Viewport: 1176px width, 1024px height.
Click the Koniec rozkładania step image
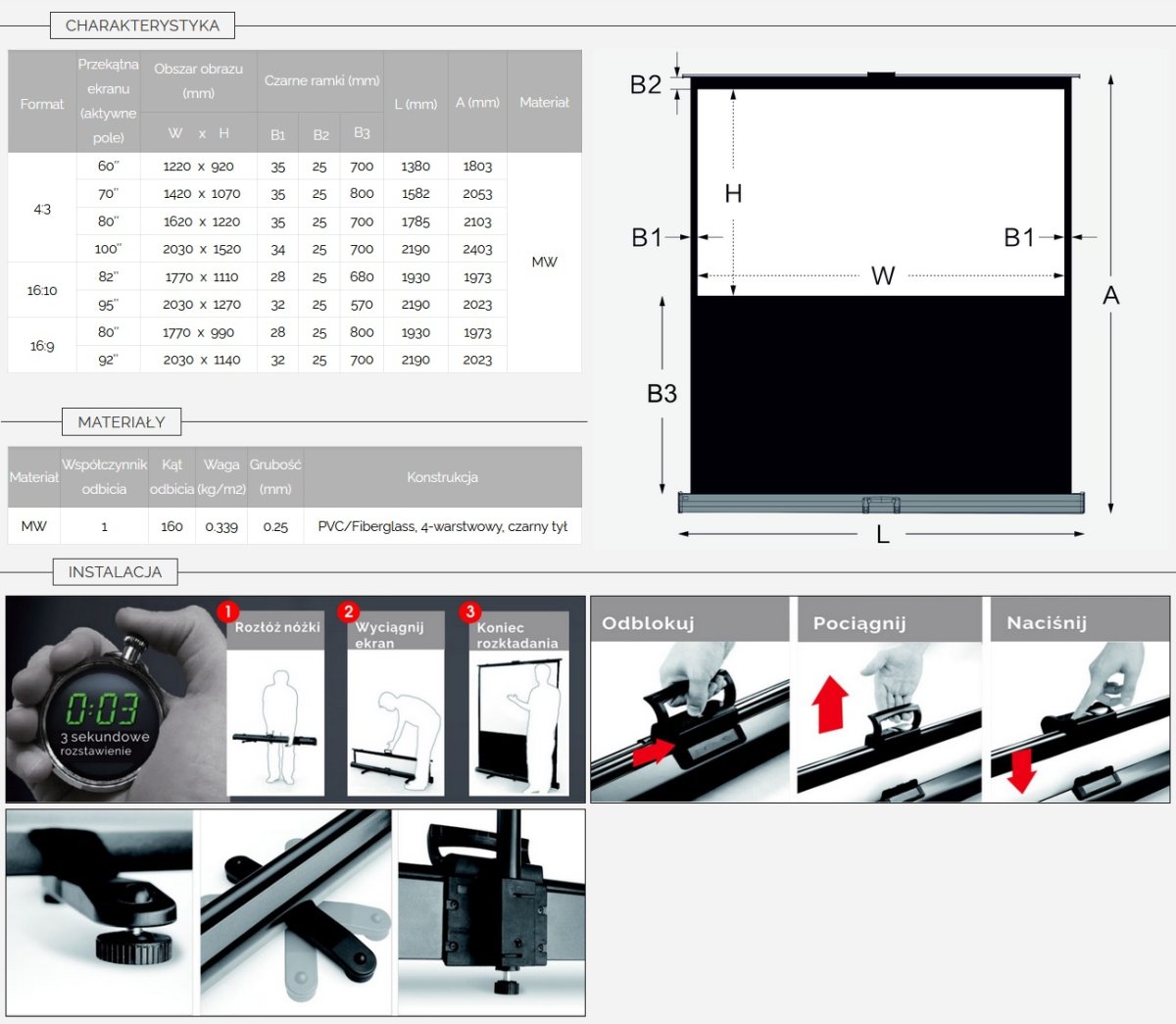(517, 720)
